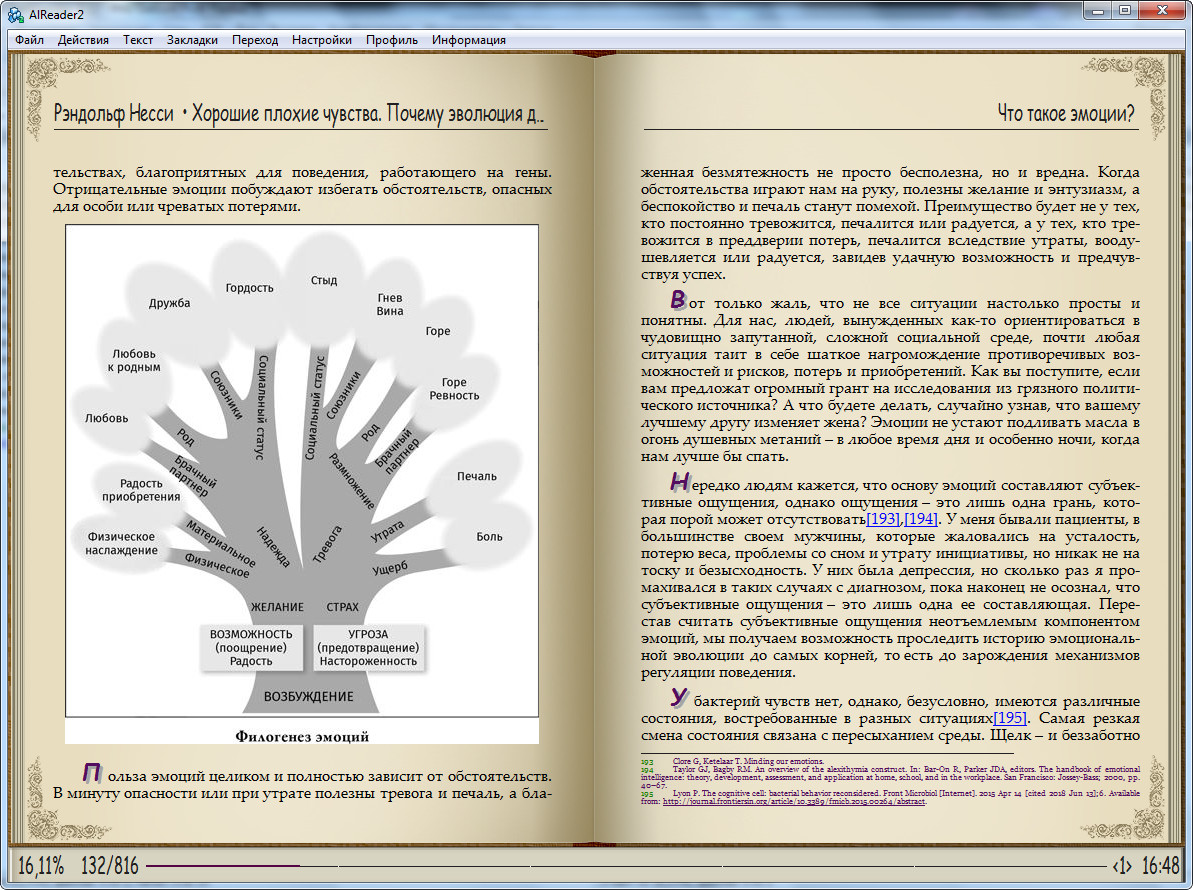Open the Закладки menu
Screen dimensions: 1193x890
tap(192, 40)
